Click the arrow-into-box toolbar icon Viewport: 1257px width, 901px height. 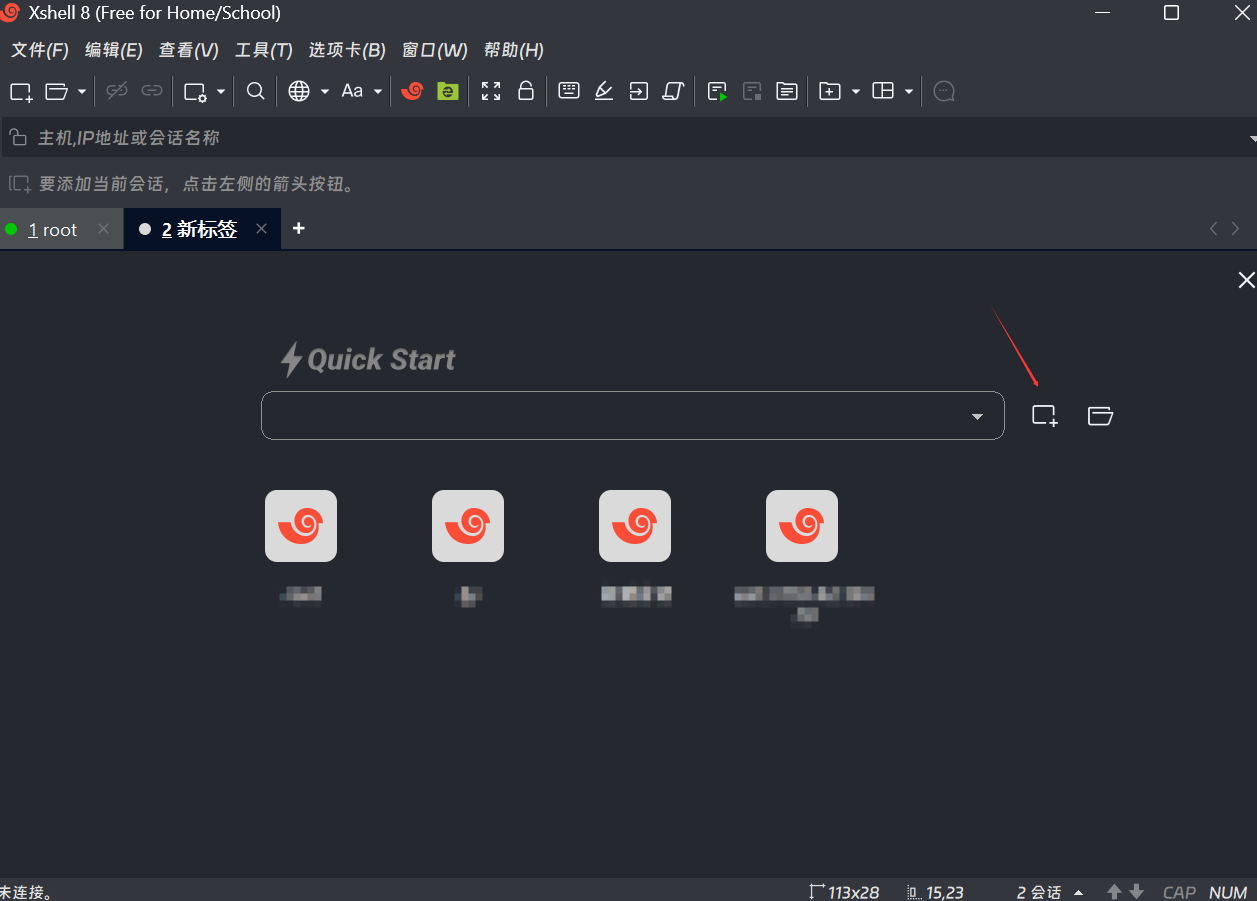click(638, 91)
